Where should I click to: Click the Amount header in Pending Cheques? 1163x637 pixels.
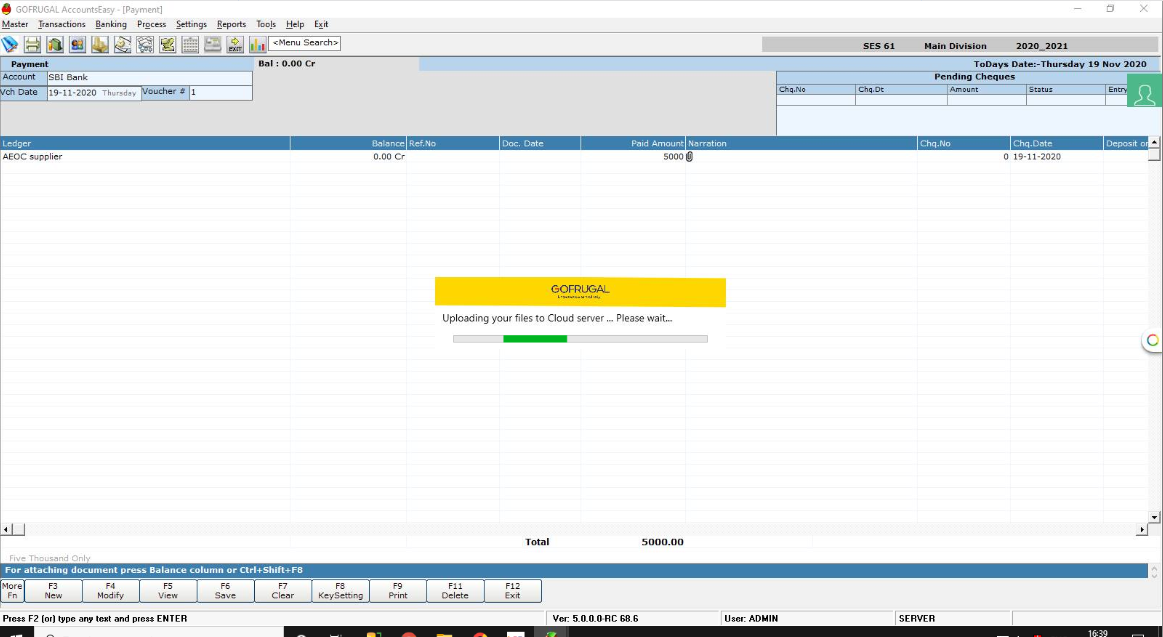point(986,89)
